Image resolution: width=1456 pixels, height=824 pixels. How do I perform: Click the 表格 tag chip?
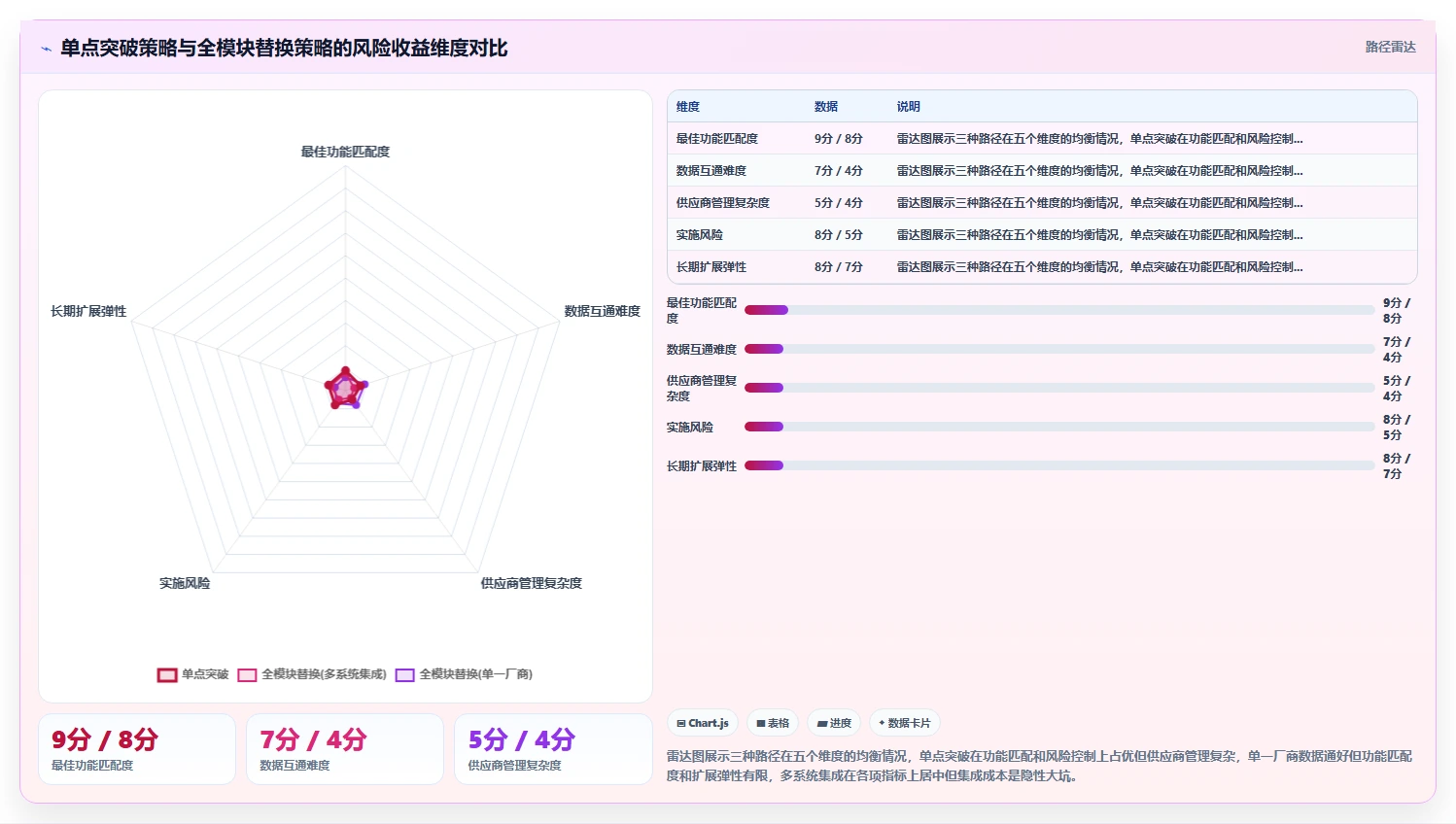(x=773, y=723)
